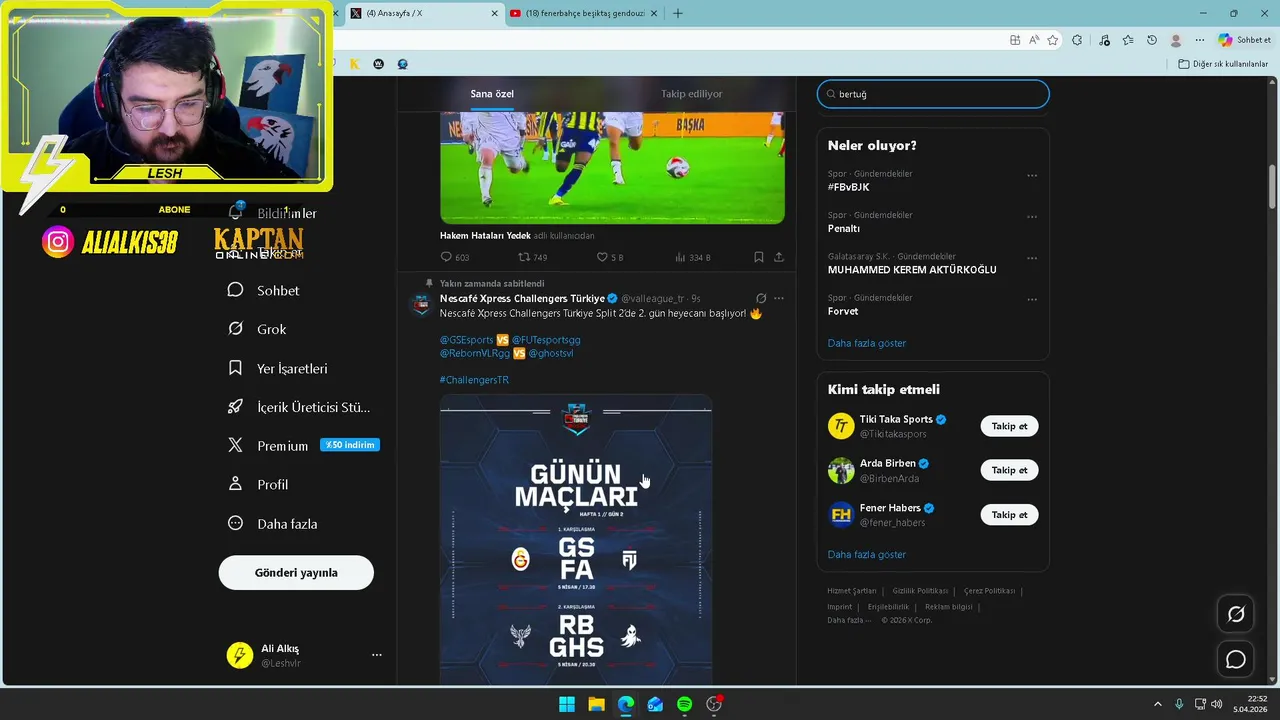
Task: Open Ali Alkış account options menu
Action: [377, 655]
